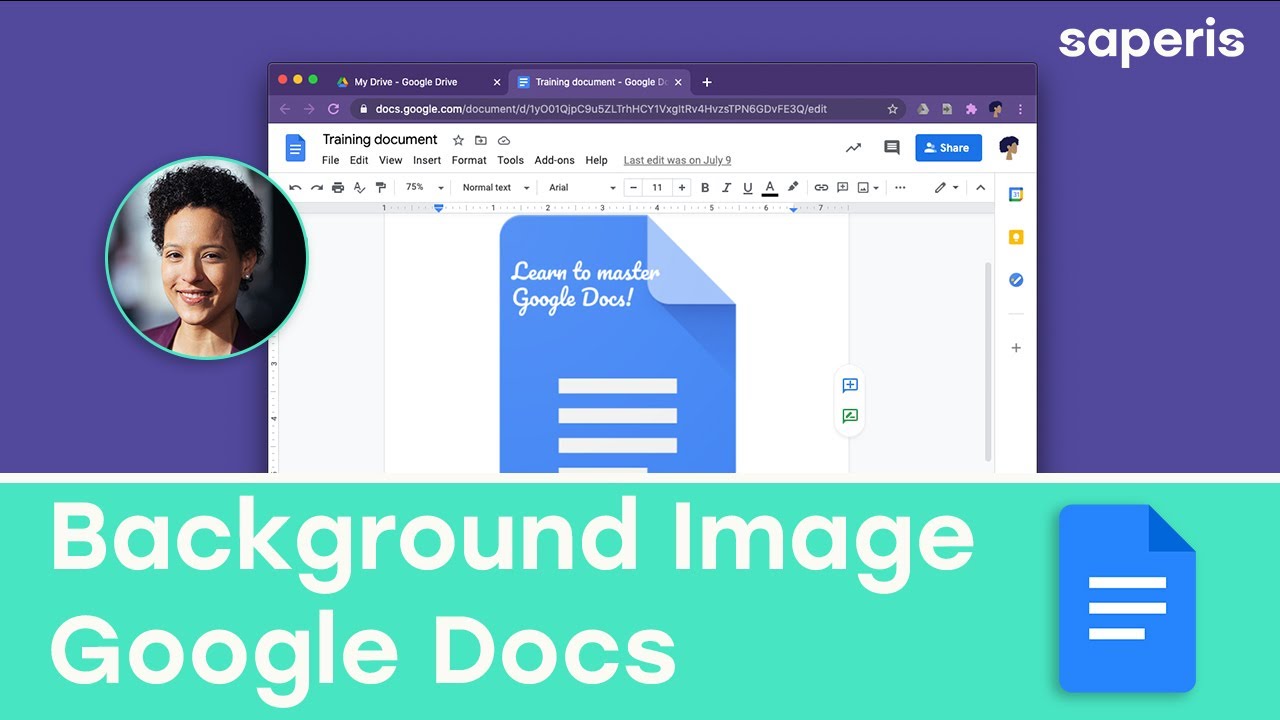
Task: Open the View menu
Action: point(390,160)
